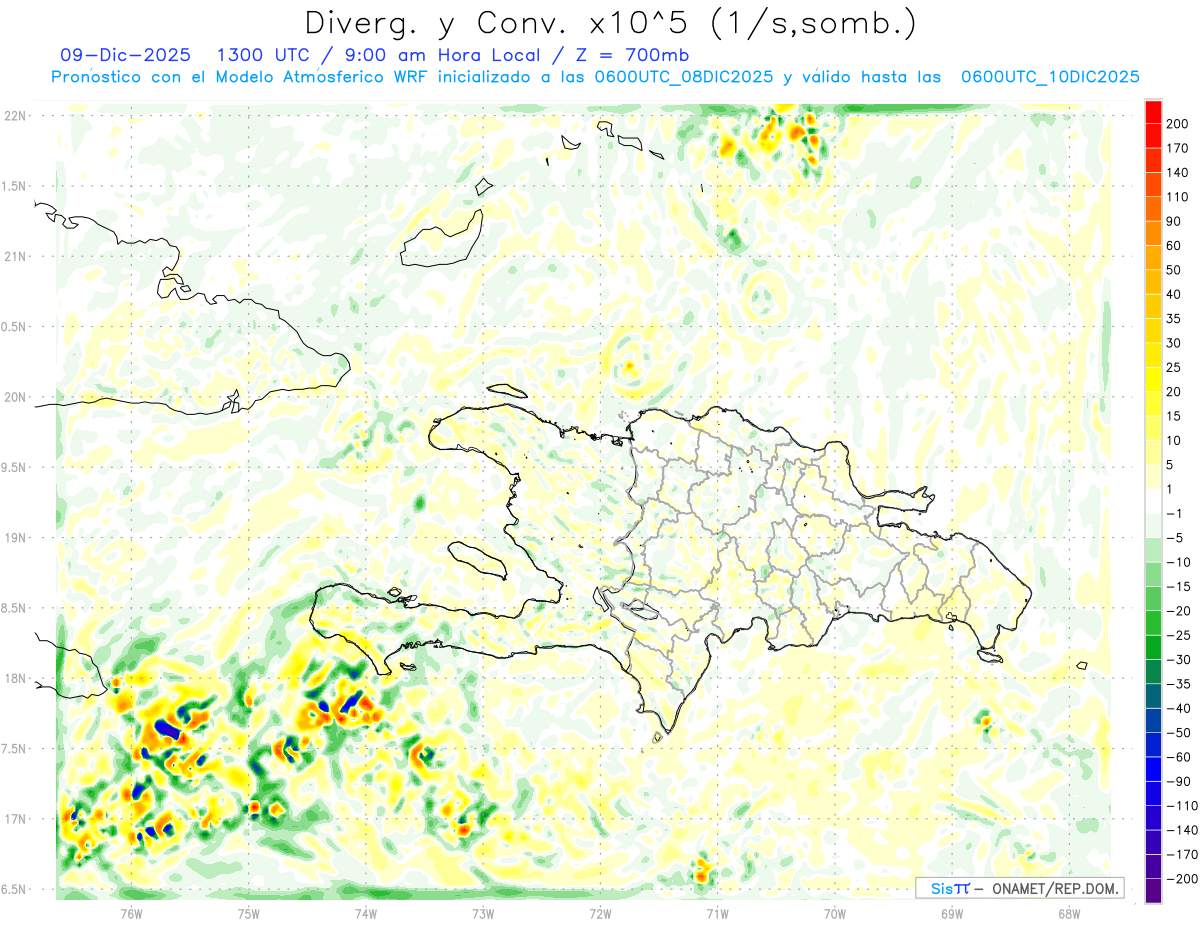Click the '71W' longitude label
Screen dimensions: 1200x927
pos(717,913)
